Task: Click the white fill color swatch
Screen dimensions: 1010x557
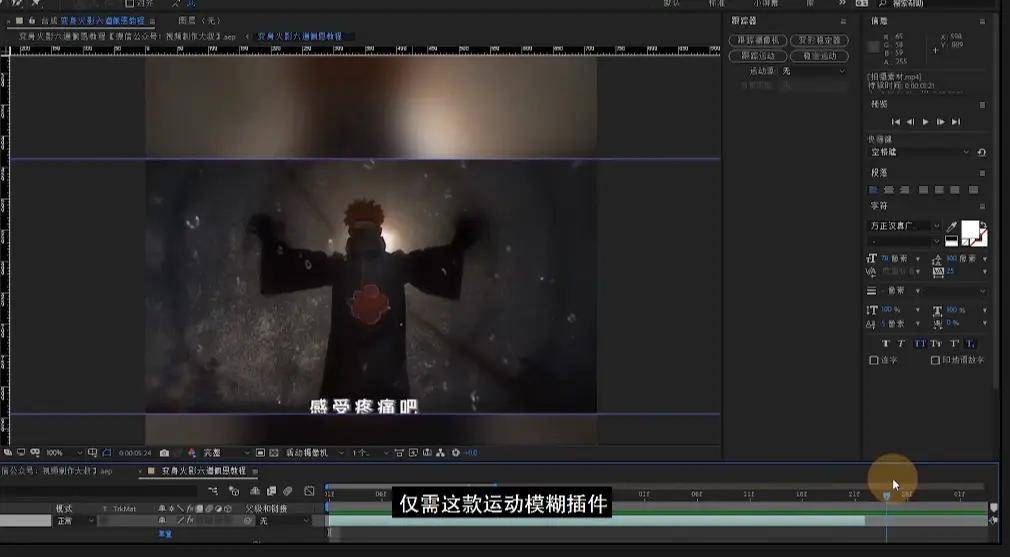Action: click(970, 229)
